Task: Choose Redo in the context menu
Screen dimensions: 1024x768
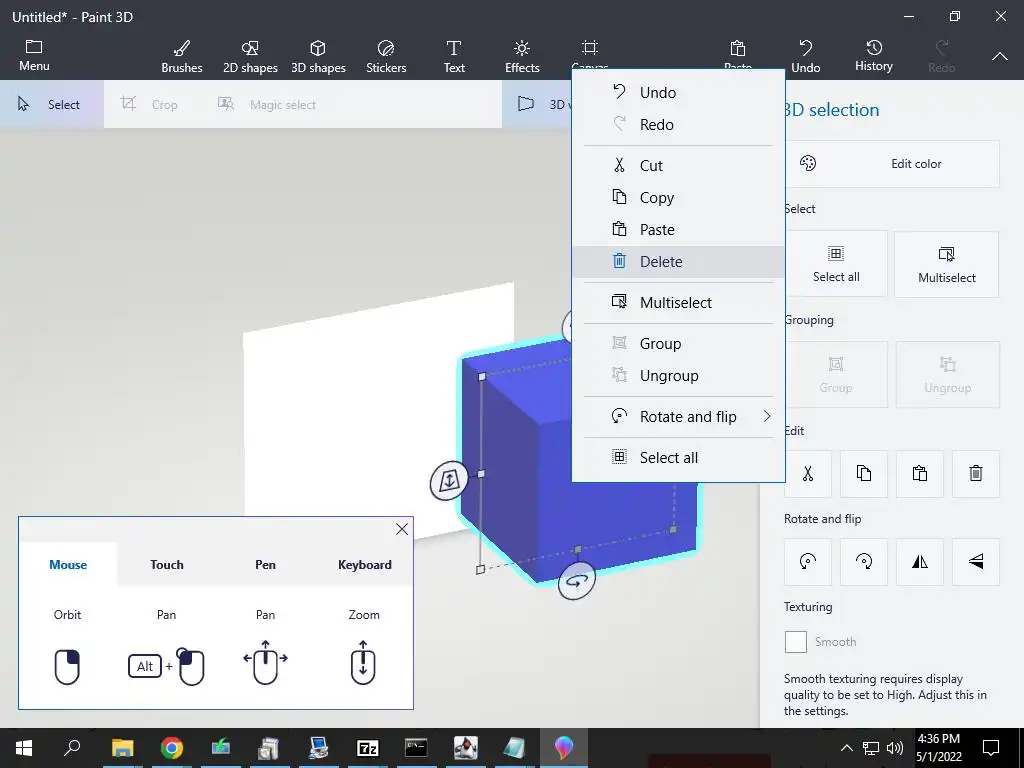Action: (678, 124)
